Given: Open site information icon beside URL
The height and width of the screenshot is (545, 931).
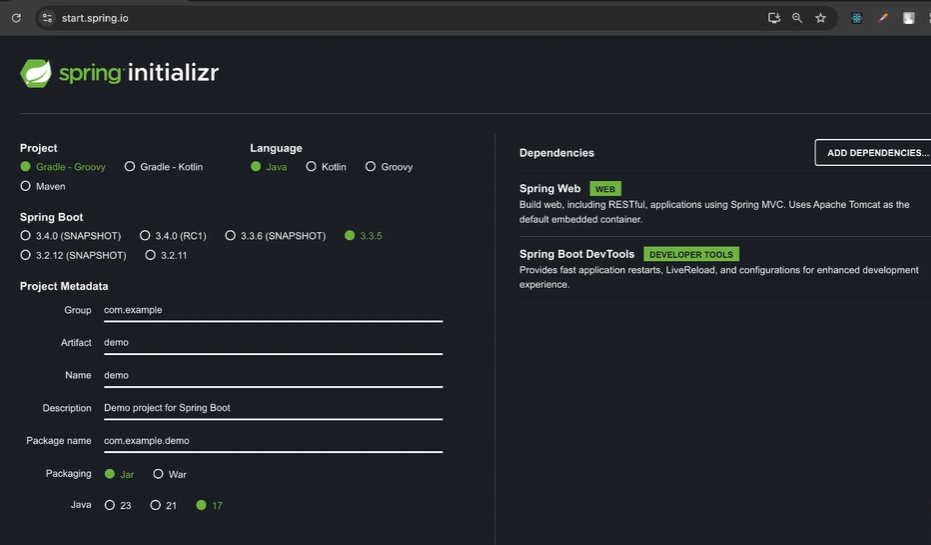Looking at the screenshot, I should [x=48, y=18].
